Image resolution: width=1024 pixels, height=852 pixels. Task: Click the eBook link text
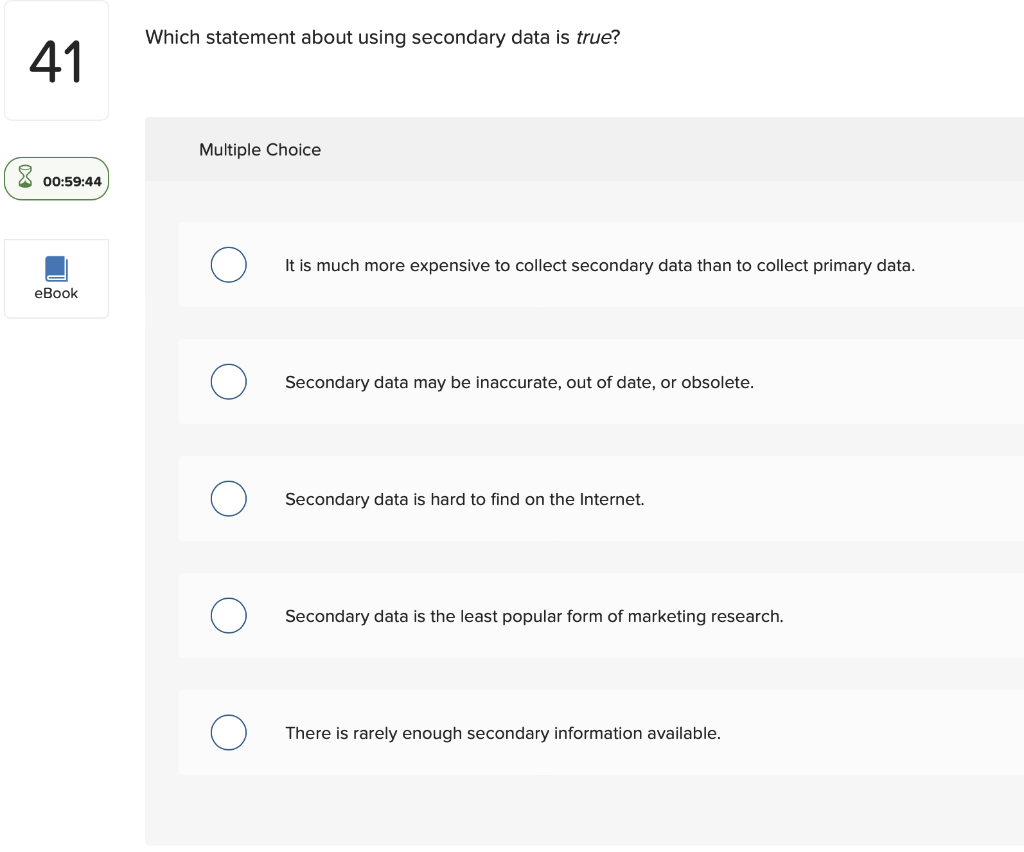coord(56,293)
